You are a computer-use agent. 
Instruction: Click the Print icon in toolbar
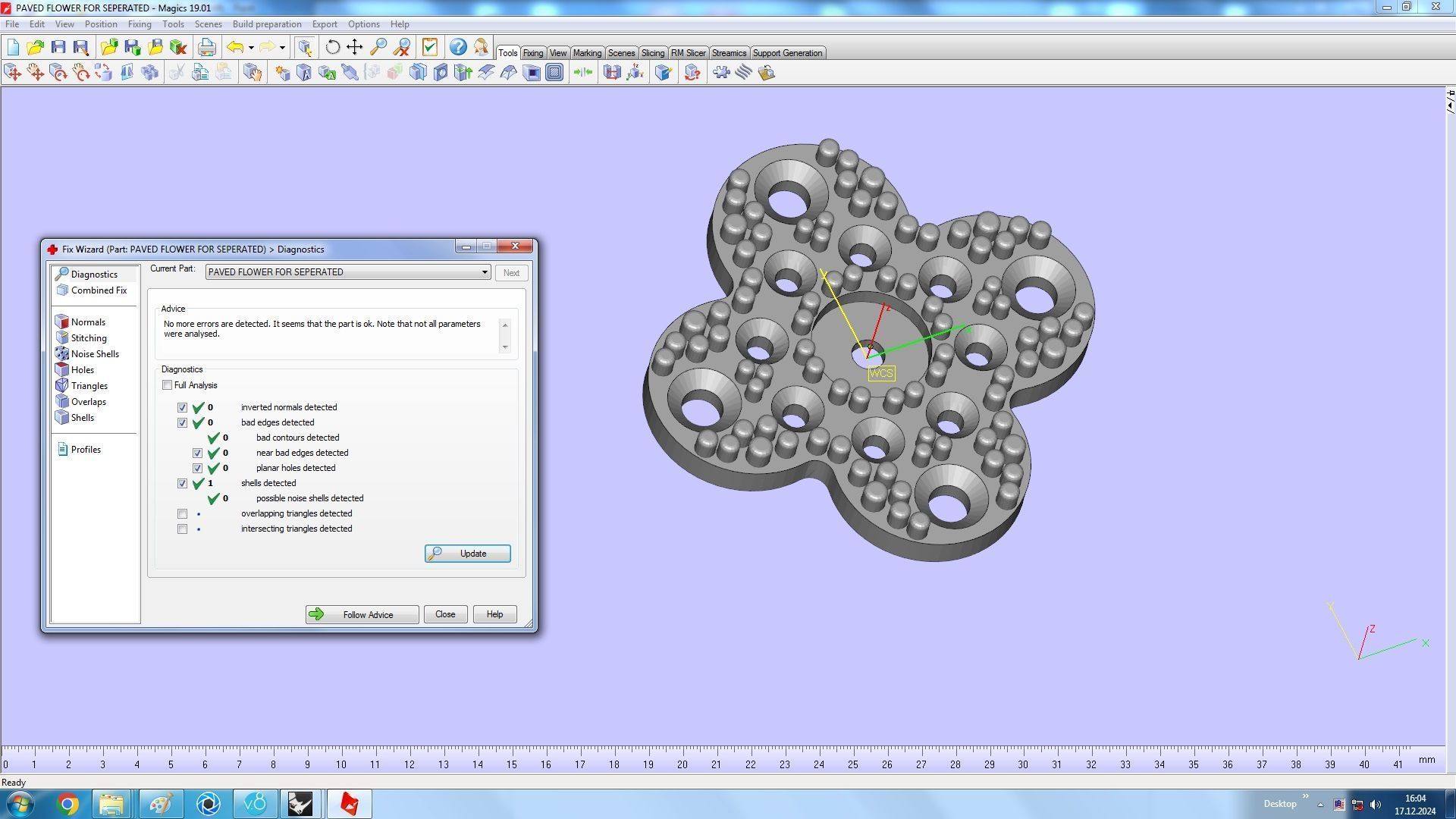[206, 47]
